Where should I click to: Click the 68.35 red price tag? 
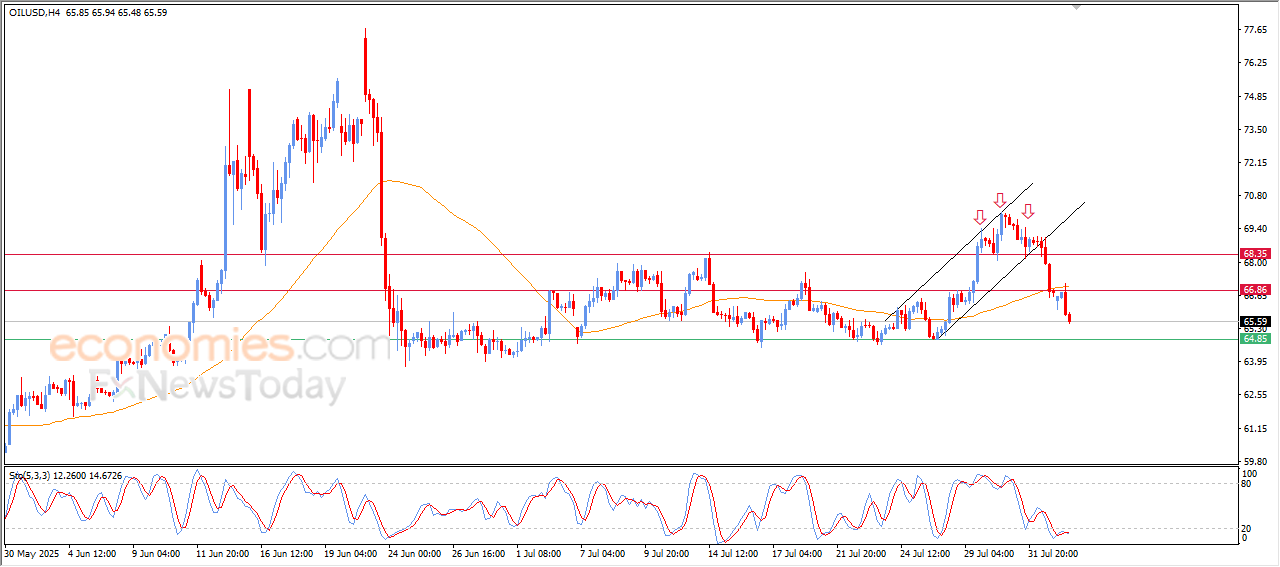[1254, 254]
